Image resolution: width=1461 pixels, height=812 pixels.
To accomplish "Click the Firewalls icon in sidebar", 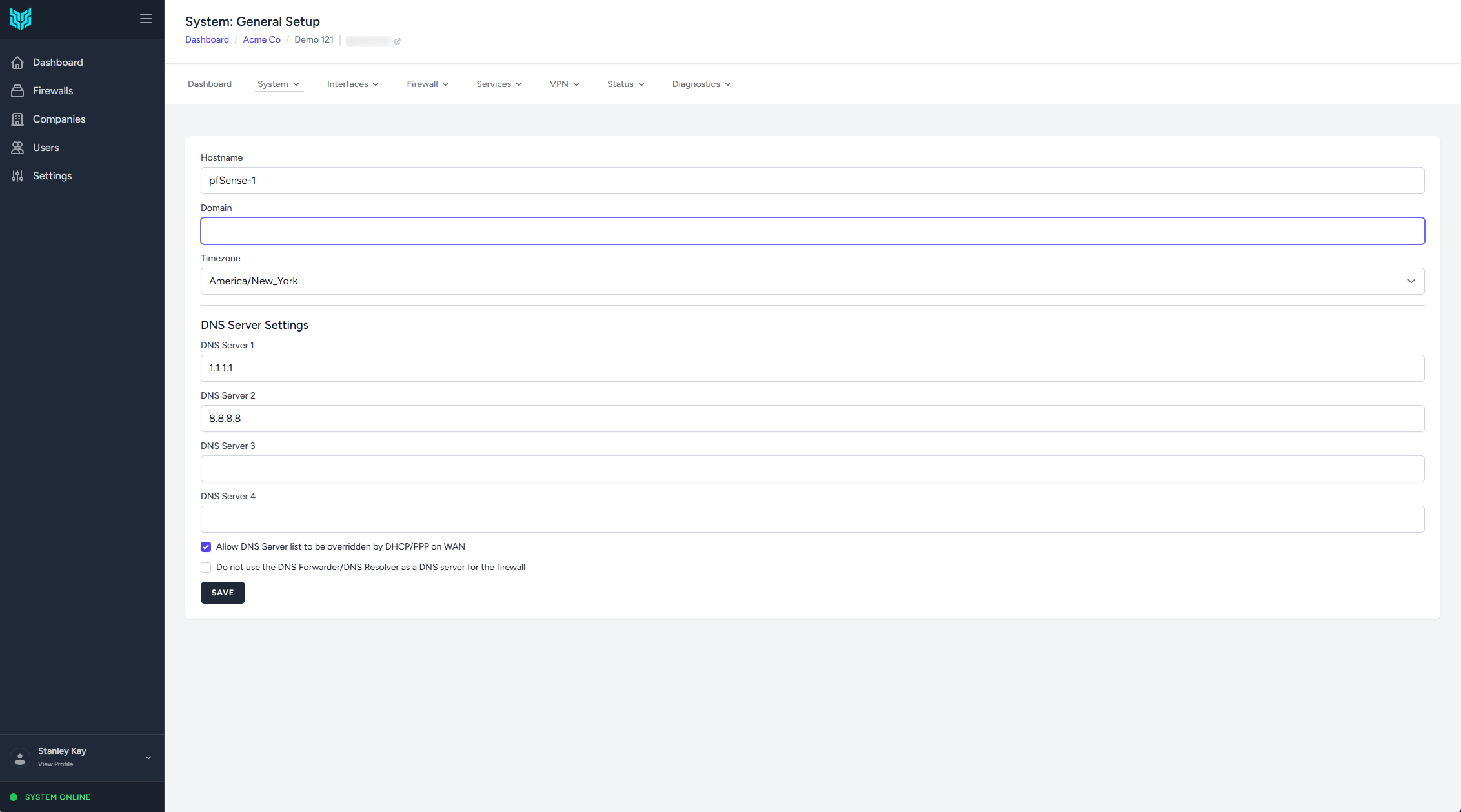I will (x=17, y=91).
